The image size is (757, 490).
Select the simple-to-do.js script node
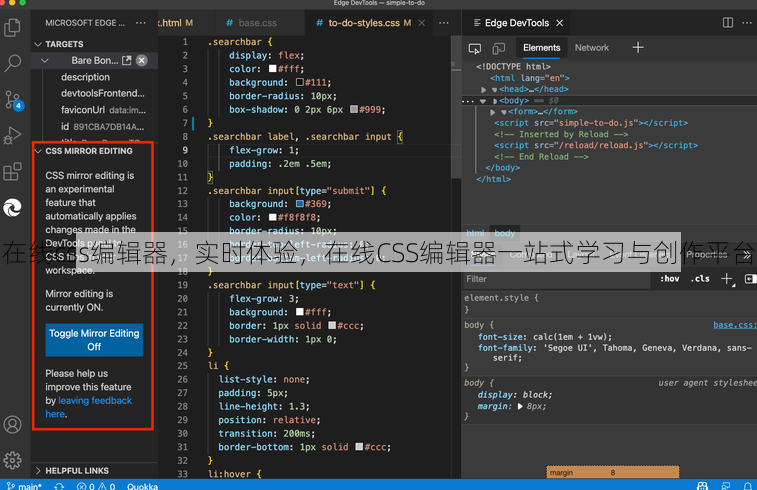pos(591,123)
